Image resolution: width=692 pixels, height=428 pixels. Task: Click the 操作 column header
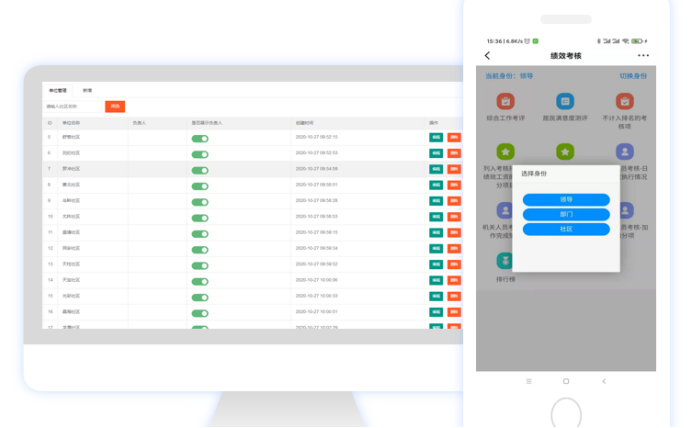click(433, 123)
